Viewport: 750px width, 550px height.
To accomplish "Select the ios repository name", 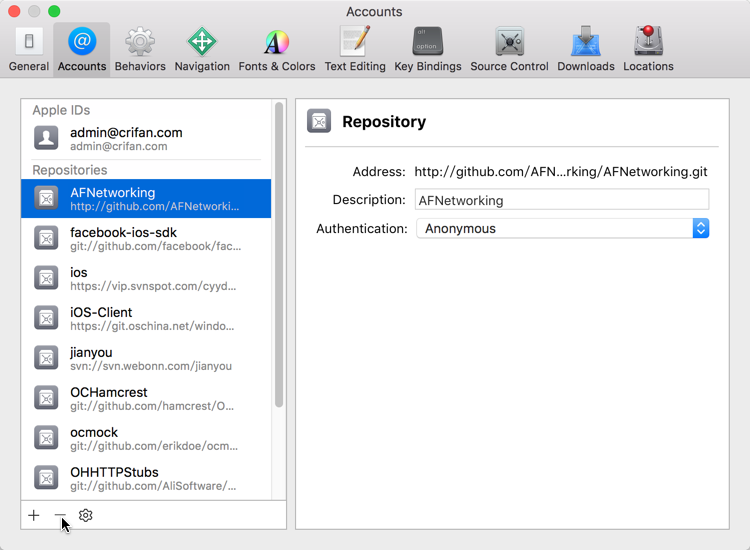I will coord(78,273).
